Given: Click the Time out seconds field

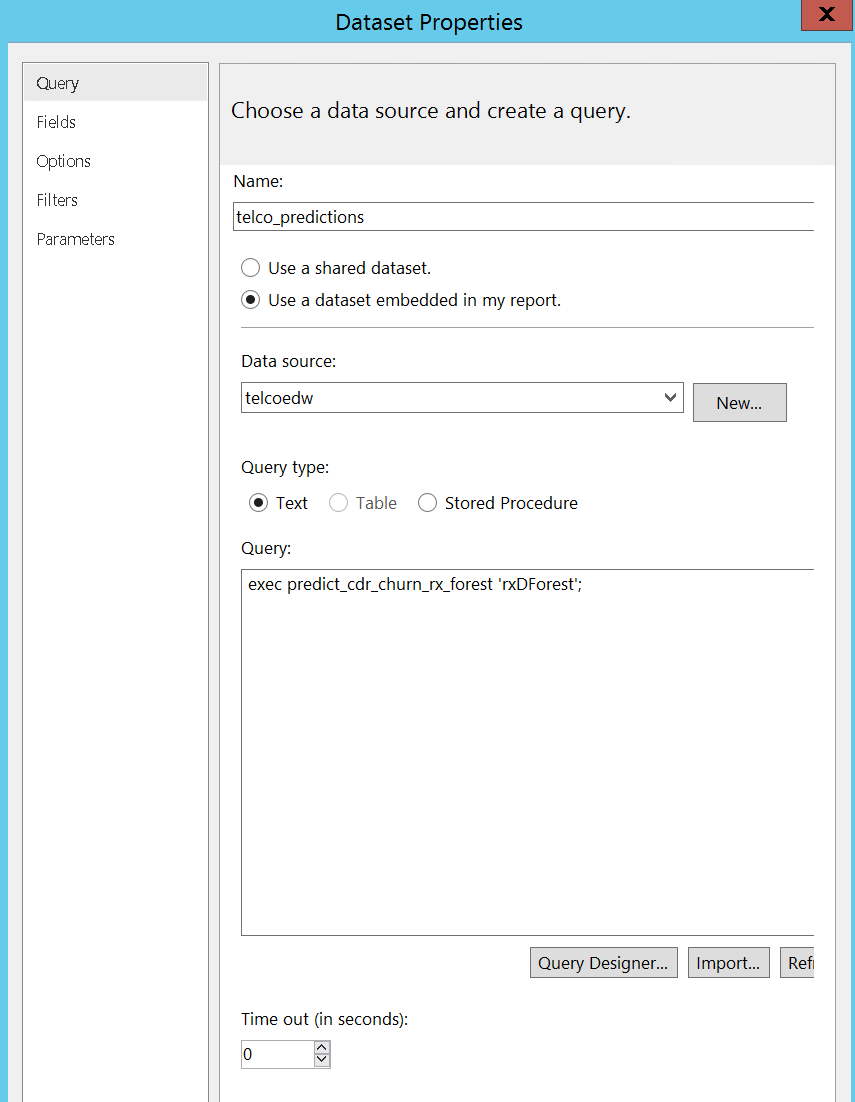Looking at the screenshot, I should tap(277, 1054).
